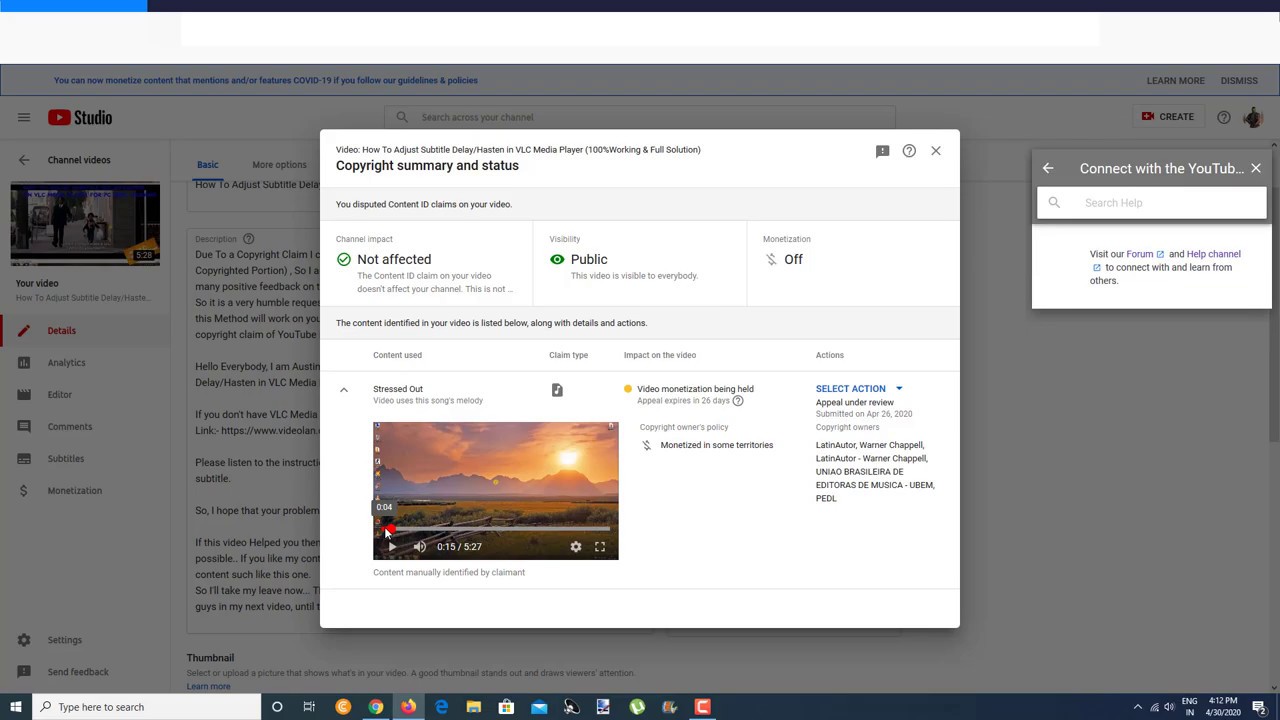Open Microsoft Store from the taskbar
The width and height of the screenshot is (1280, 720).
click(x=506, y=707)
